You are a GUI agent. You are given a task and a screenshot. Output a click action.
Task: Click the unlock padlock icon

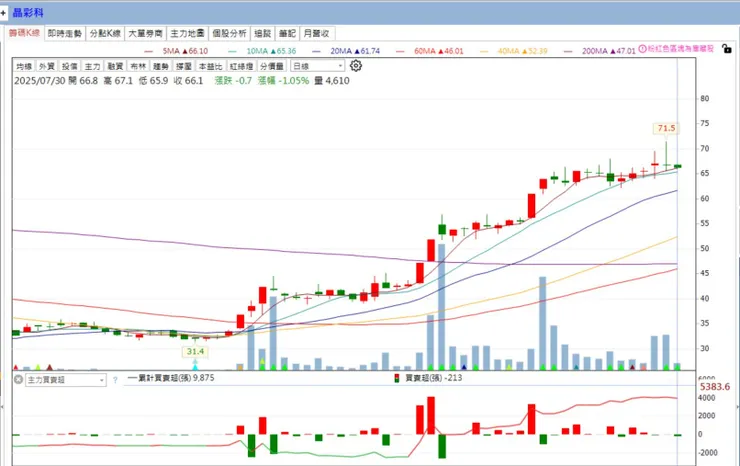click(x=727, y=48)
